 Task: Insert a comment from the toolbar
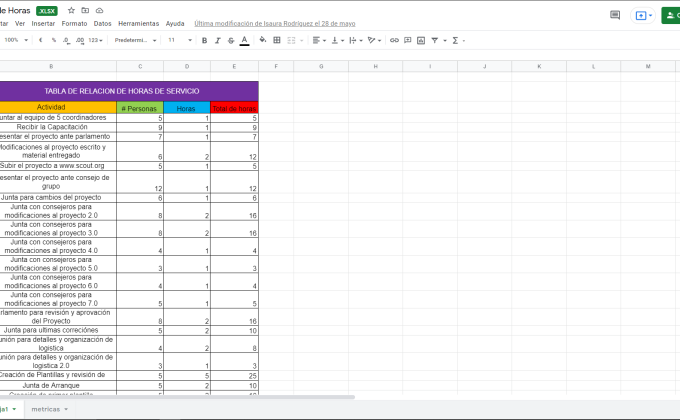(408, 40)
